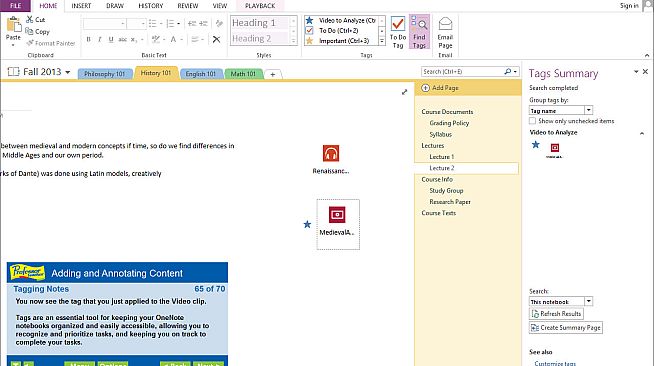
Task: Click the To Do Tag button
Action: (398, 33)
